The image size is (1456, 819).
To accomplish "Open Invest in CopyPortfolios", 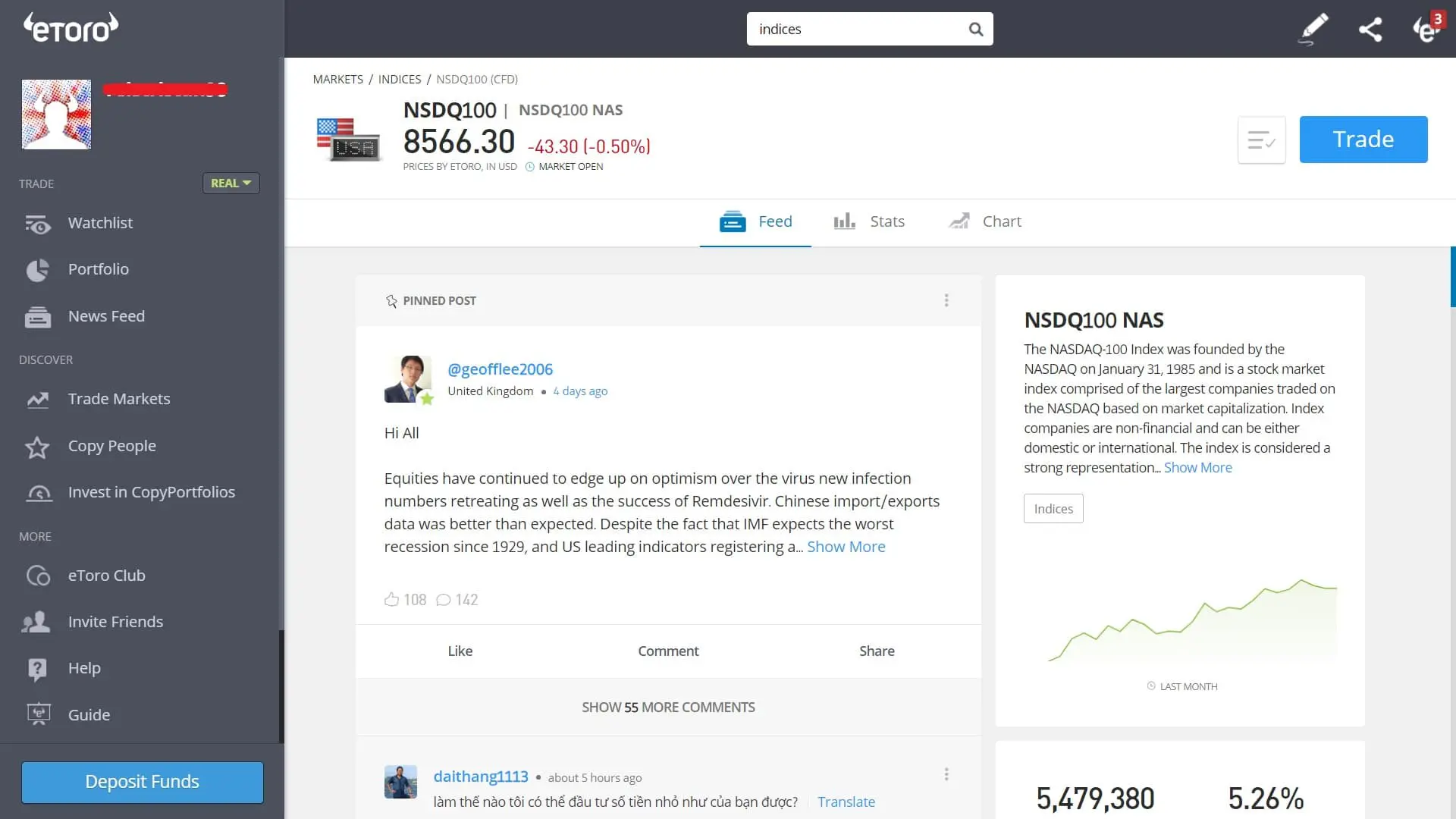I will tap(152, 492).
